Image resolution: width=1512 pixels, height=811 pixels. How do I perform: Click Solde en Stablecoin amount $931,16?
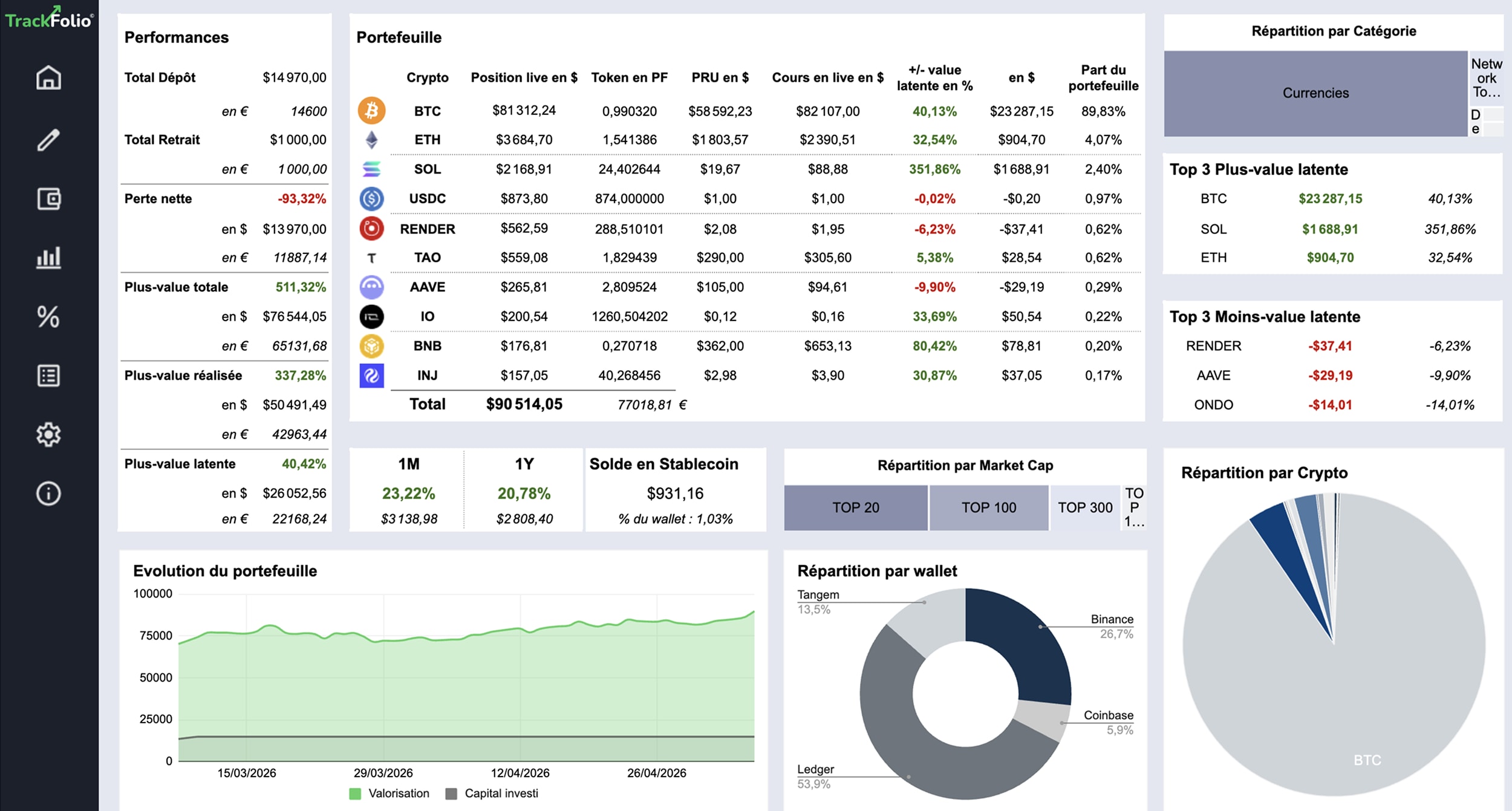(x=675, y=493)
